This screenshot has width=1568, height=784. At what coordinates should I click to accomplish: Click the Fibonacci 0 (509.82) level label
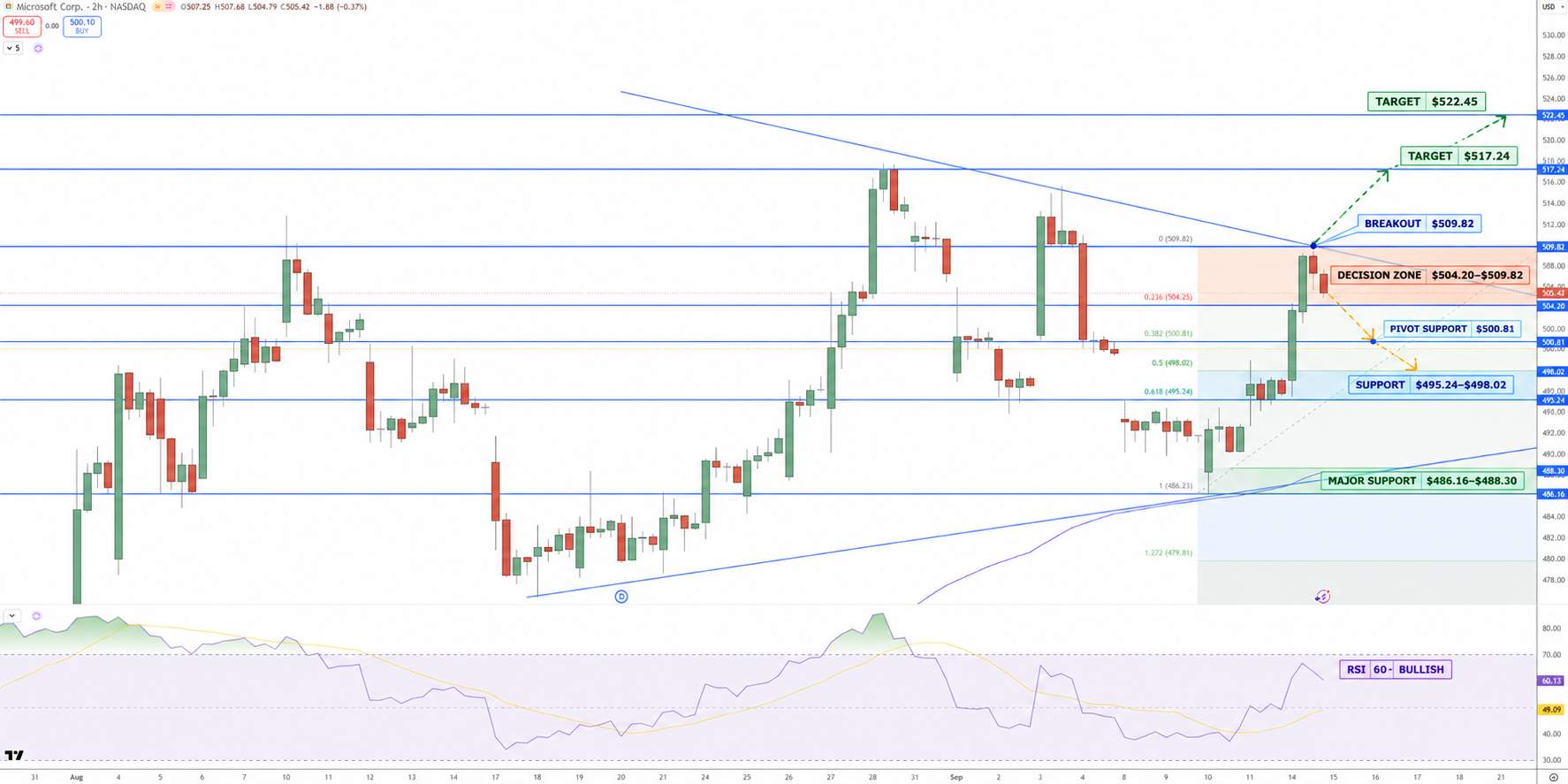pyautogui.click(x=1175, y=239)
